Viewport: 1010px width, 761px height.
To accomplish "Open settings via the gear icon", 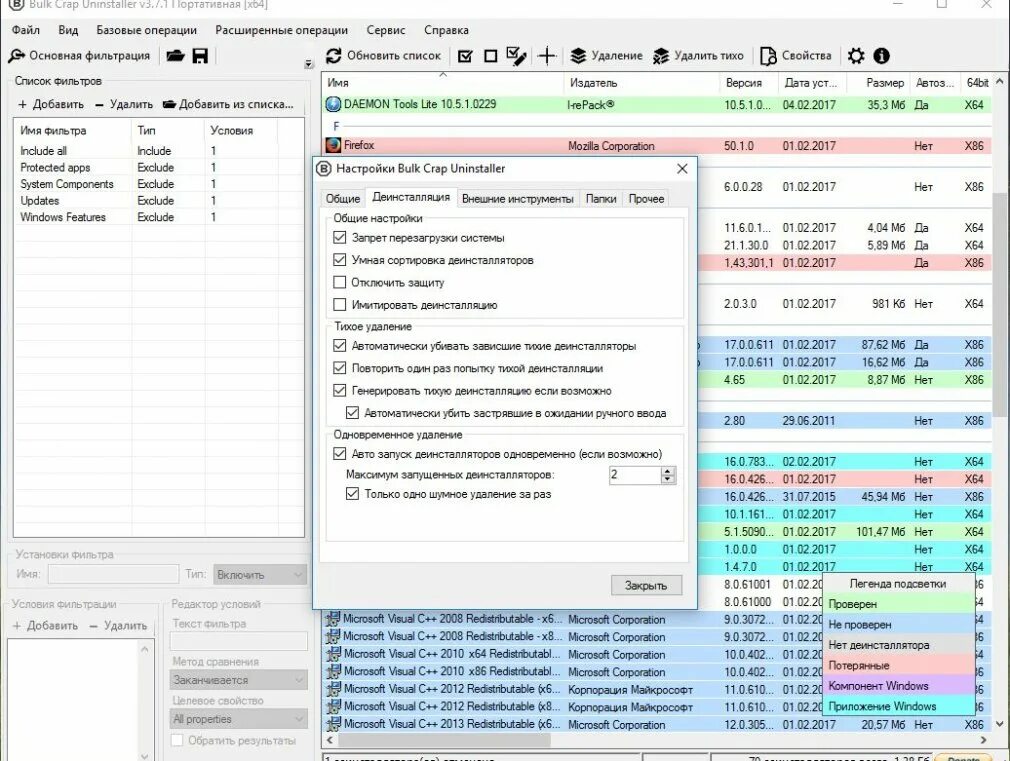I will (856, 56).
